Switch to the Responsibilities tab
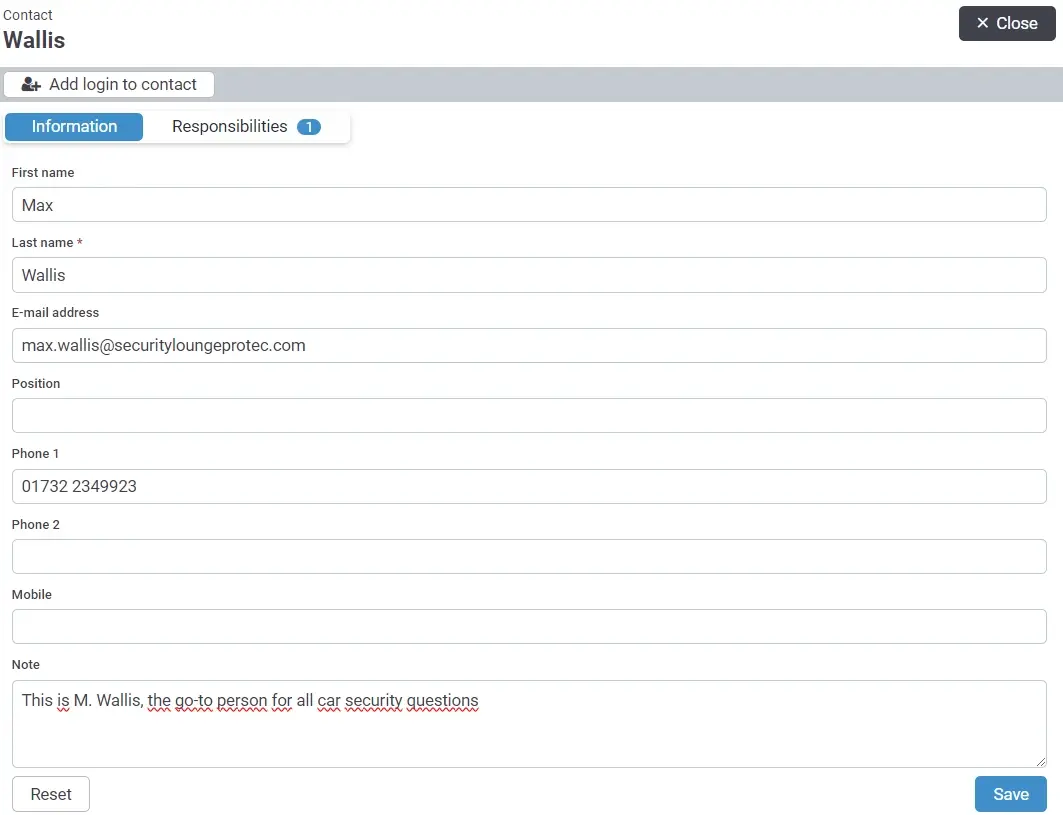1063x815 pixels. (229, 126)
